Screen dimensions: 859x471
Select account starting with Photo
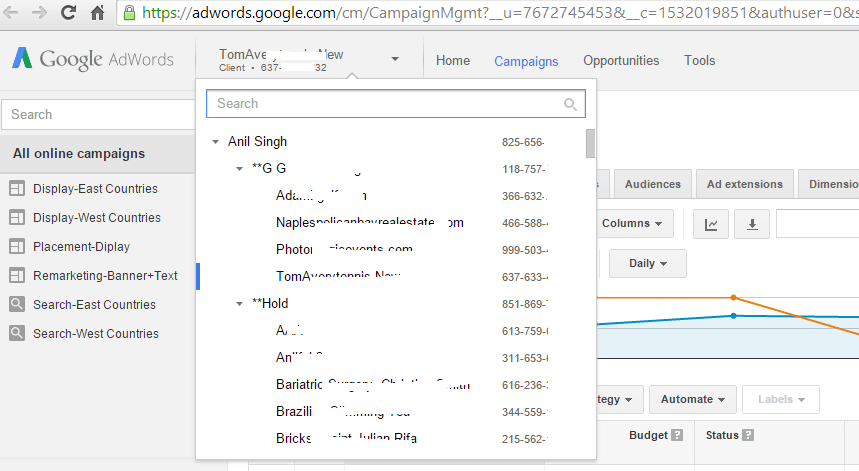(344, 249)
